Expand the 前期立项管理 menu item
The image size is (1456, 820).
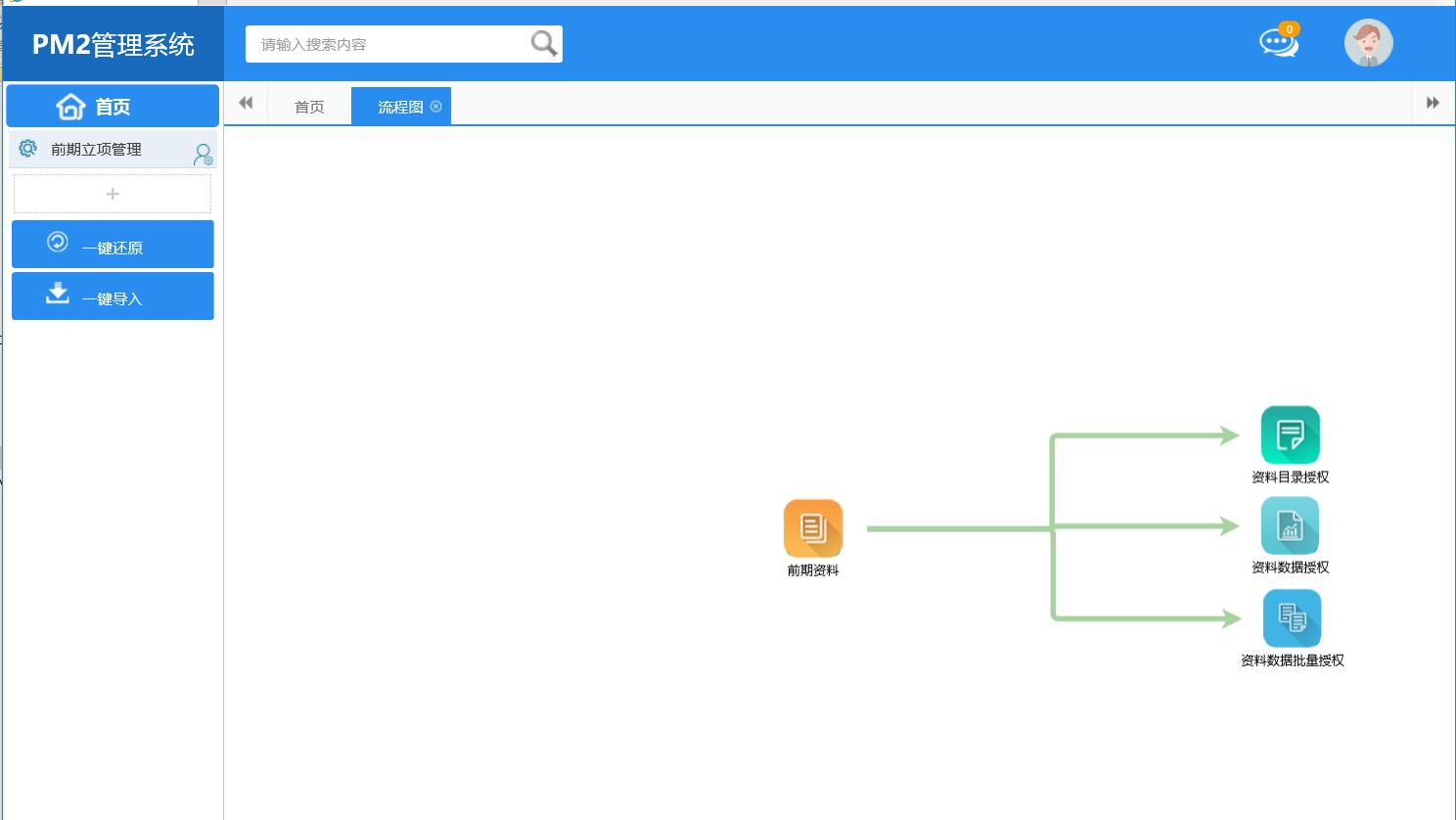click(97, 150)
